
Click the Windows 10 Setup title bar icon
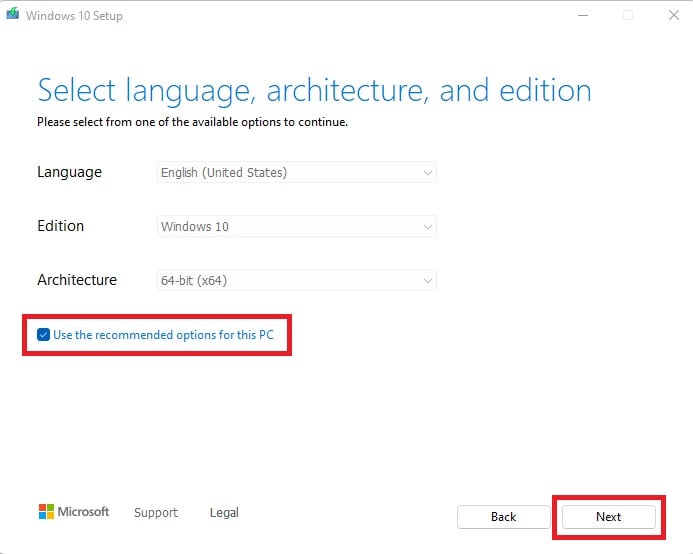[x=13, y=15]
